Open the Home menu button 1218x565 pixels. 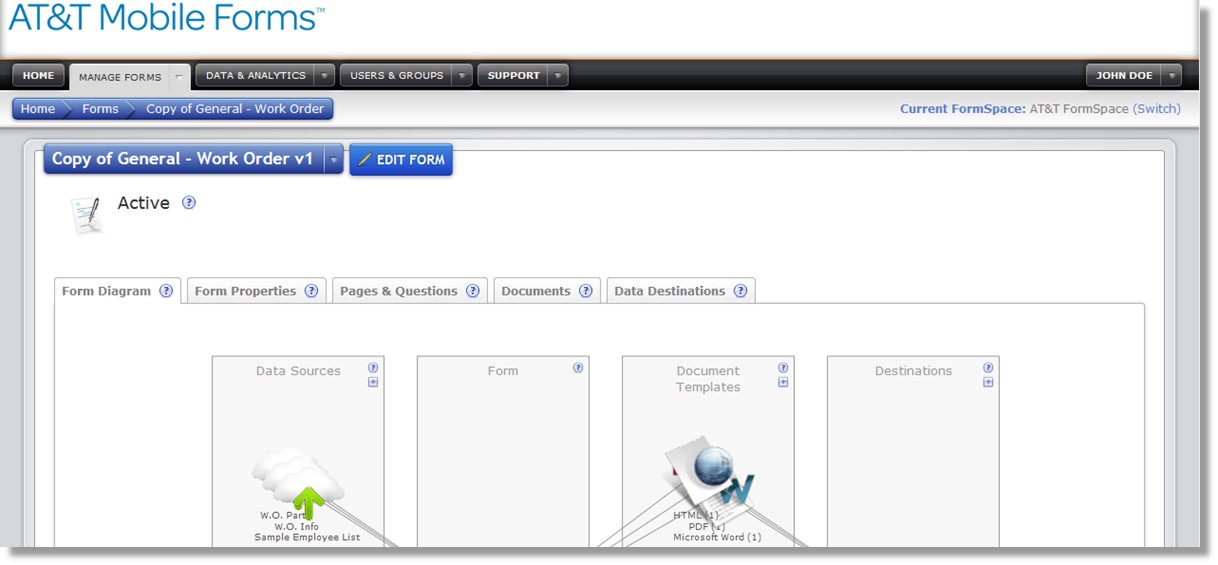[x=39, y=76]
